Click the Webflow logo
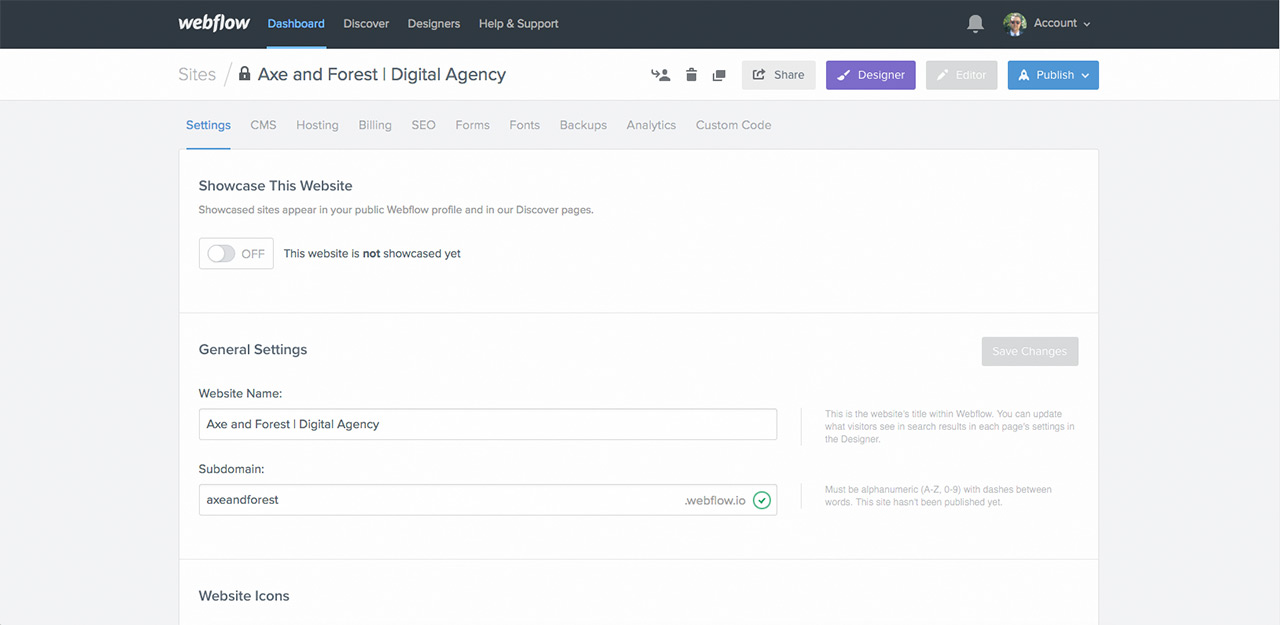 214,23
